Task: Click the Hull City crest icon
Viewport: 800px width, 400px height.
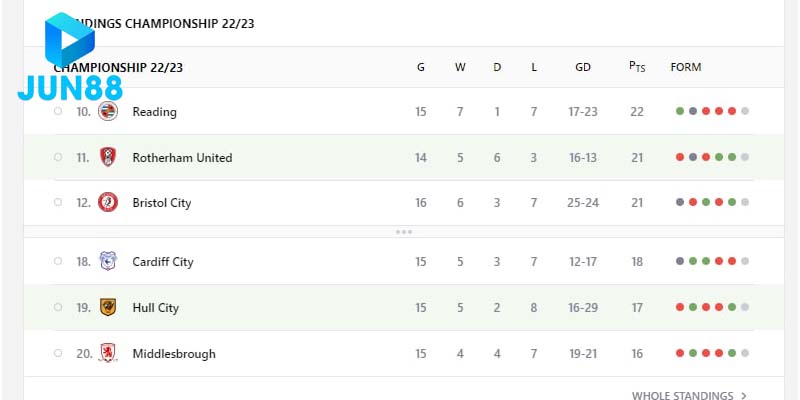Action: pyautogui.click(x=108, y=308)
